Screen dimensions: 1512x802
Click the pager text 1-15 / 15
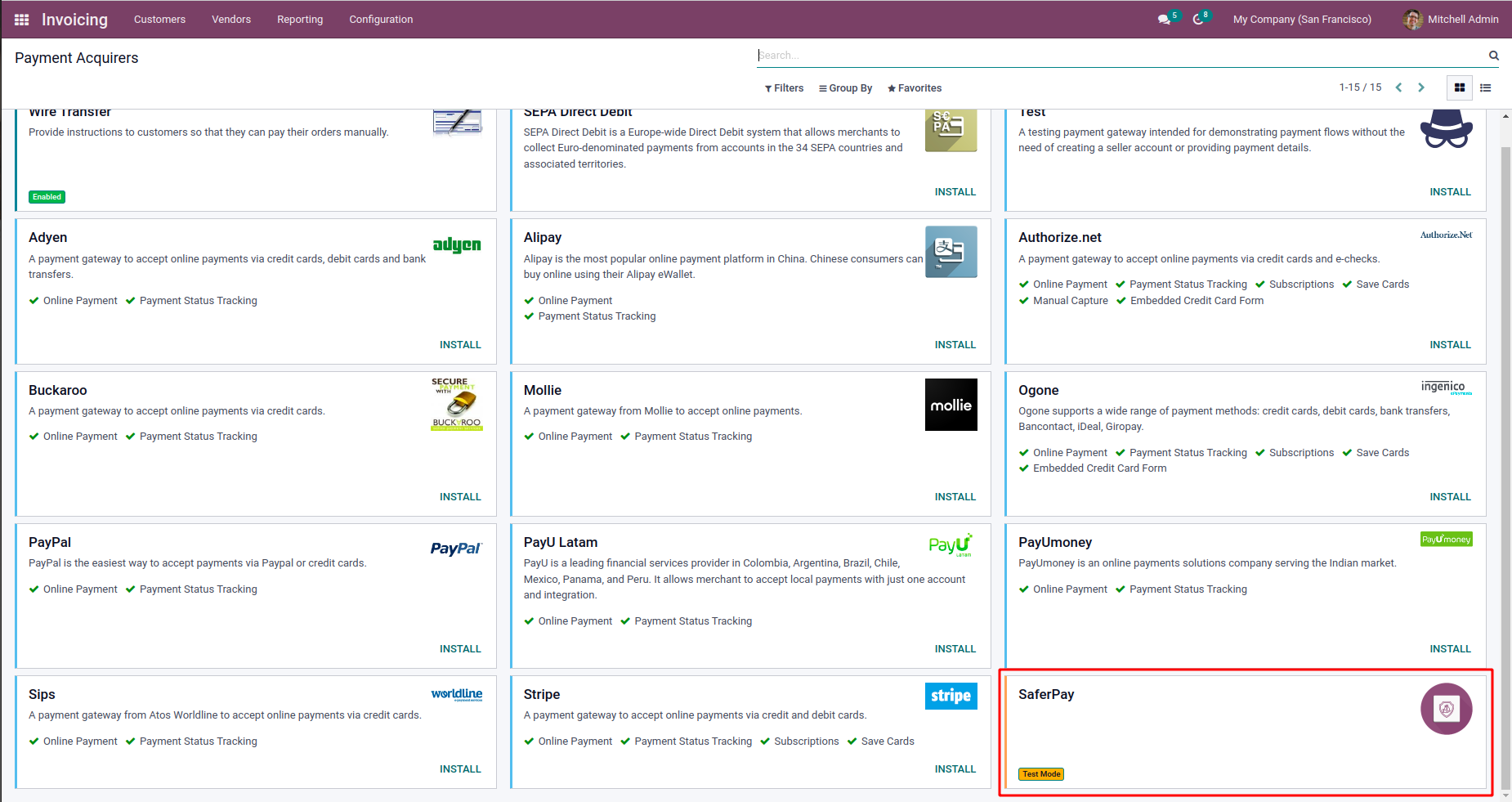pos(1360,87)
